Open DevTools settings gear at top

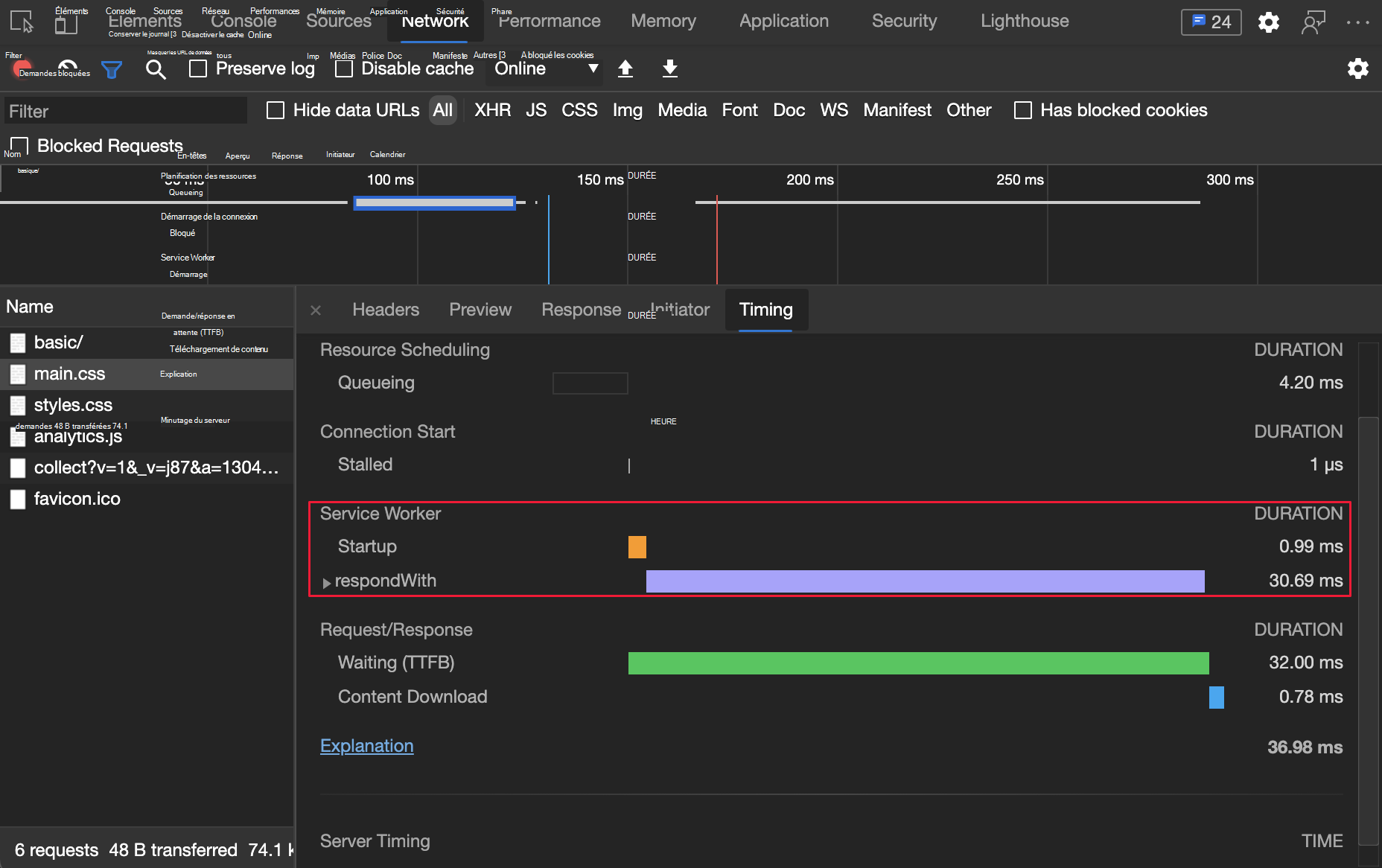[x=1269, y=22]
